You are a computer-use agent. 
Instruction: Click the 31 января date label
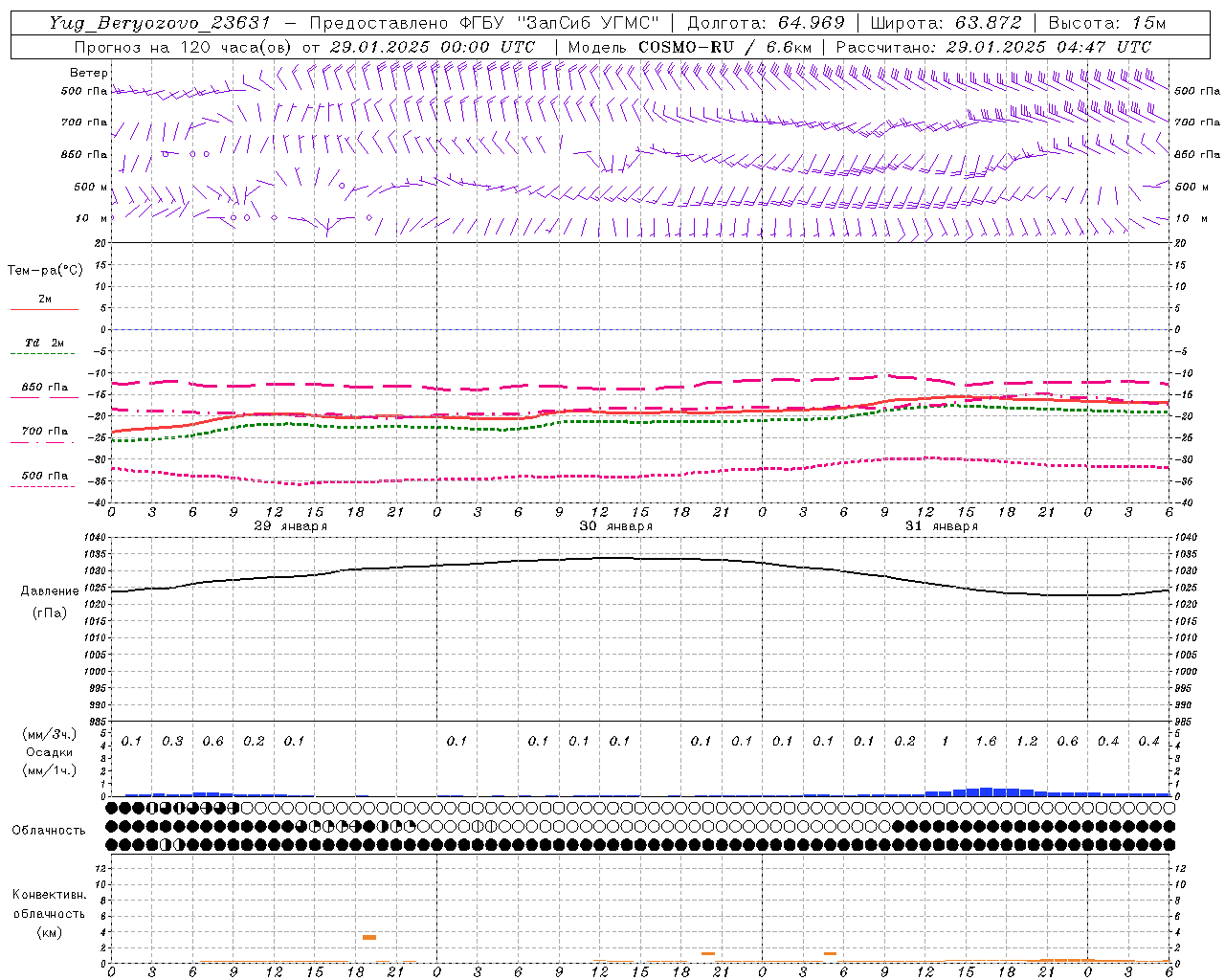941,526
